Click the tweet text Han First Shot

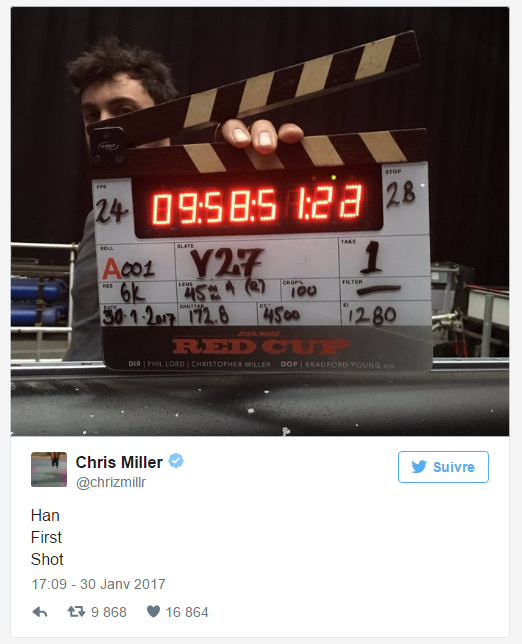click(x=47, y=537)
